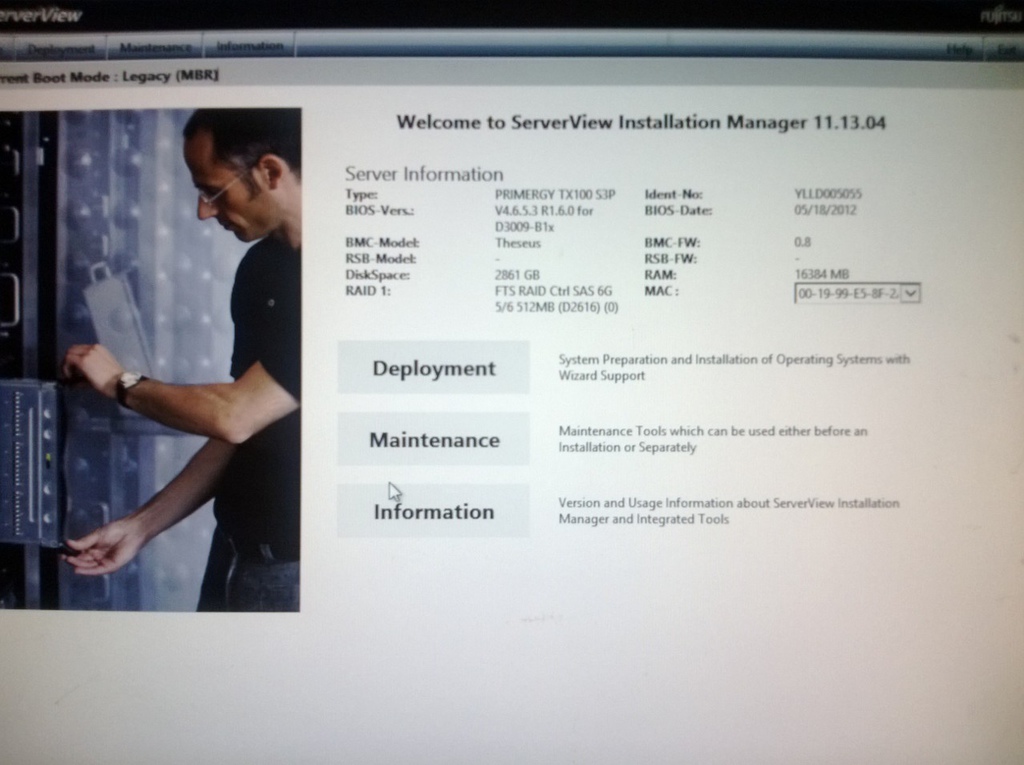Screen dimensions: 1024x765
Task: Click the BMC-FW: label
Action: pyautogui.click(x=672, y=243)
